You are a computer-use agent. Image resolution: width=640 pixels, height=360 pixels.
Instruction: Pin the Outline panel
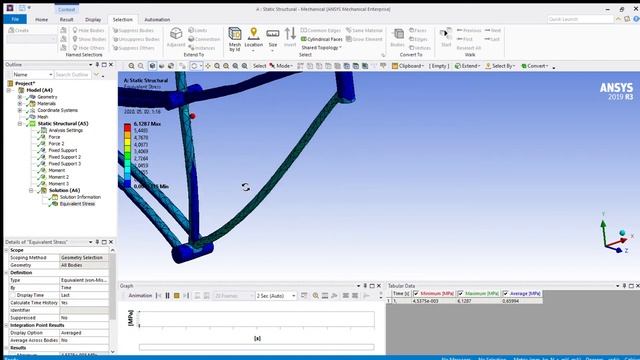[97, 64]
